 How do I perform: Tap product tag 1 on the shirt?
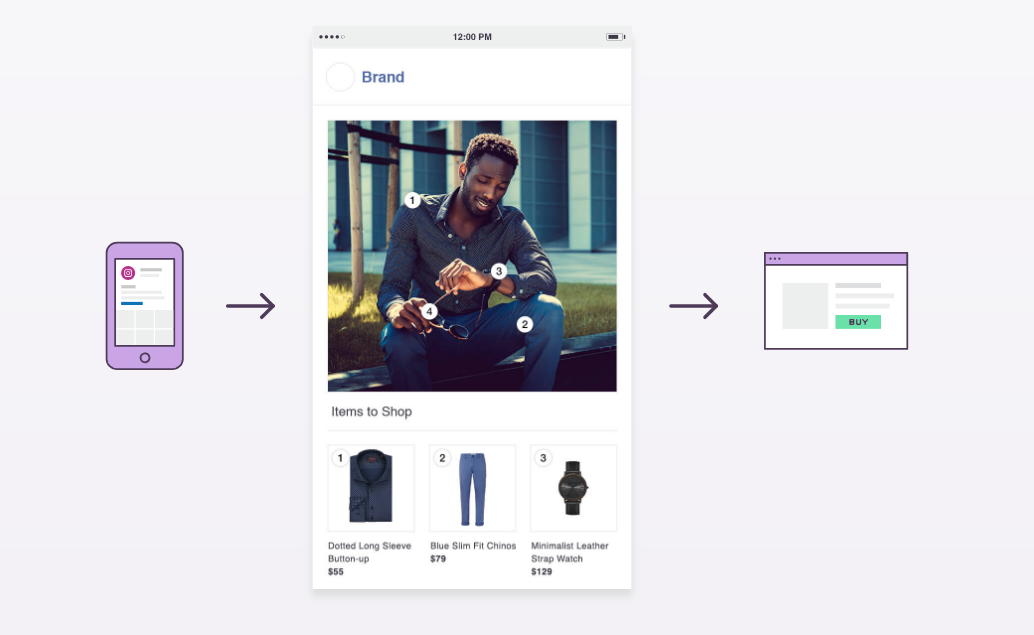coord(412,200)
